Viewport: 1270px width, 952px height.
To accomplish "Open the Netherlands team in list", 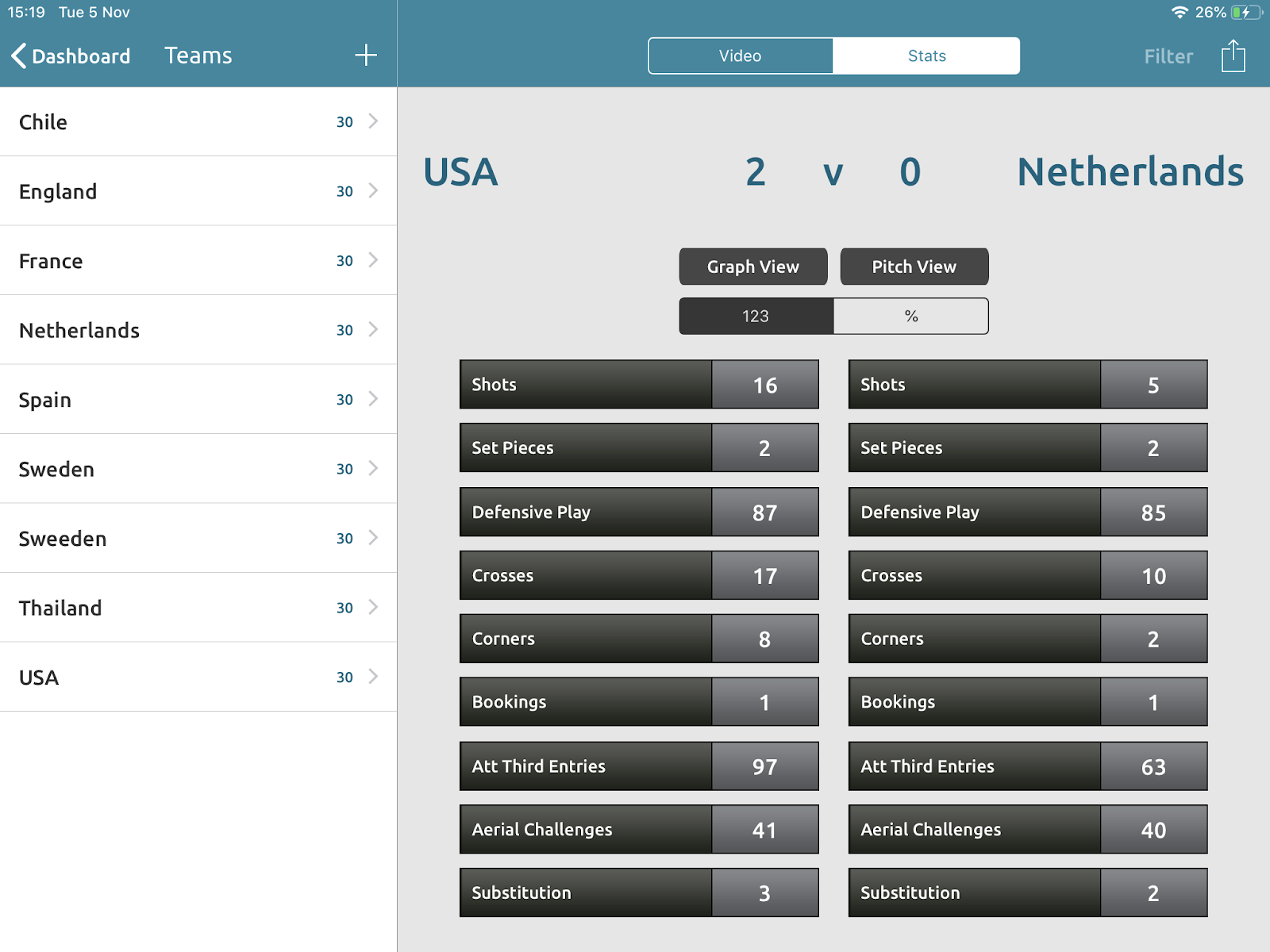I will (x=79, y=330).
